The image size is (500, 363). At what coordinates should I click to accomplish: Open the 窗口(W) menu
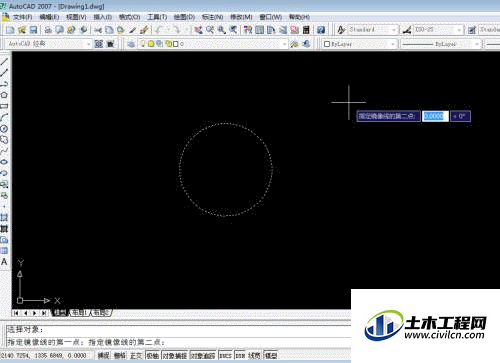[x=271, y=17]
